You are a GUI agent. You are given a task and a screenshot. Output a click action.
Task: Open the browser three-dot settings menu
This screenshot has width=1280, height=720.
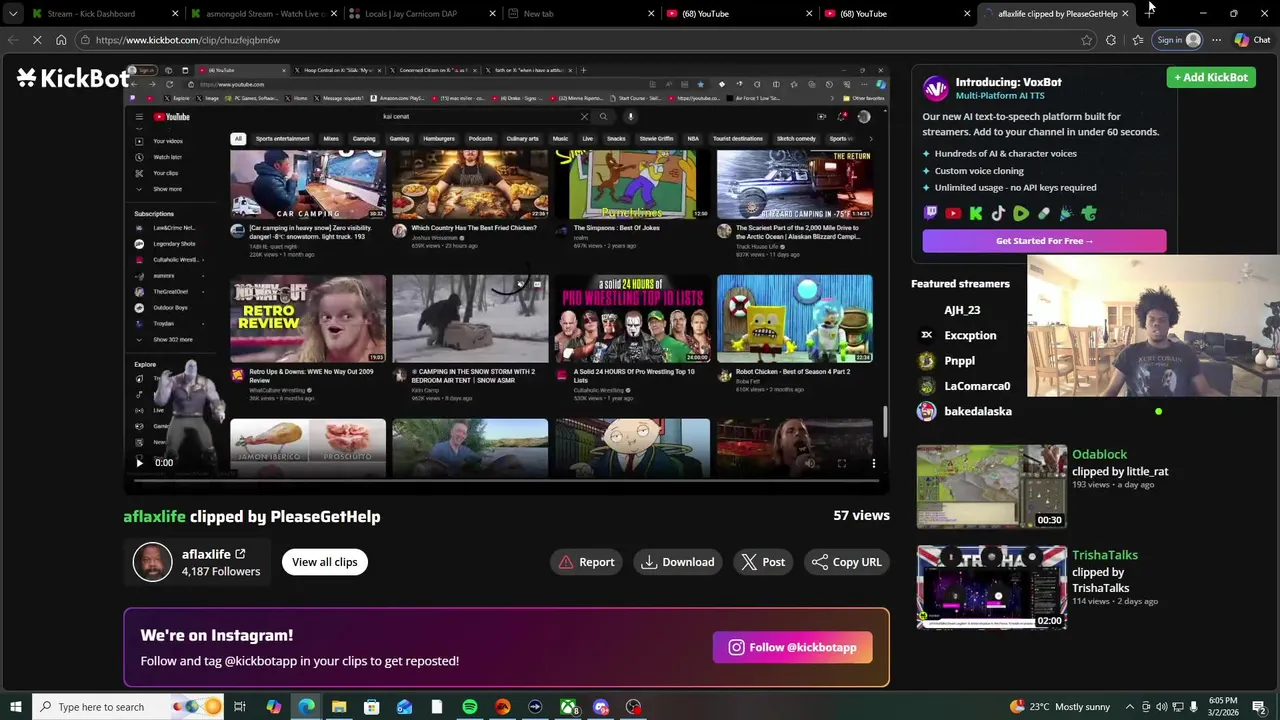tap(1216, 40)
